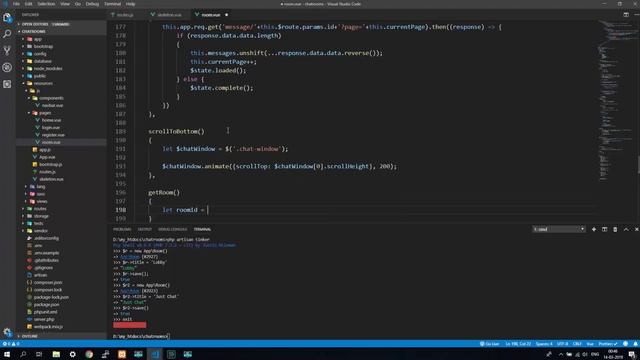
Task: Open Chrome from the taskbar
Action: [89, 354]
